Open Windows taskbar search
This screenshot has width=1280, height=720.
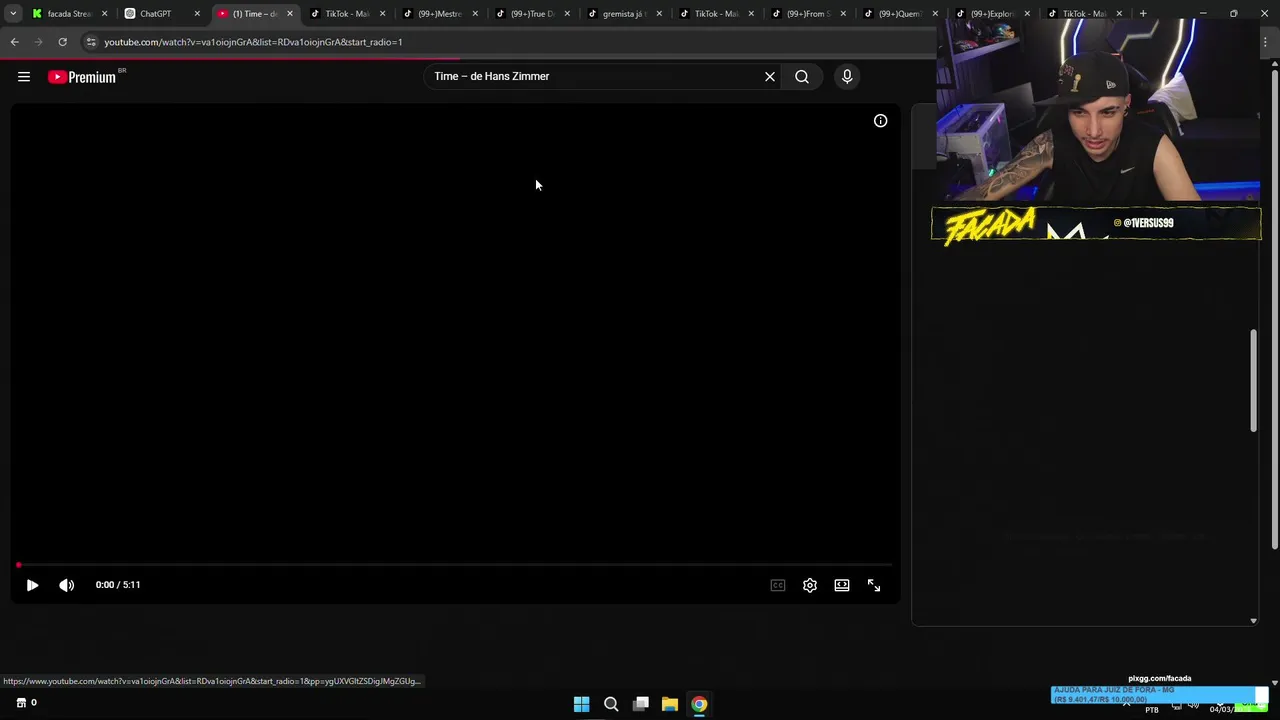pyautogui.click(x=611, y=704)
